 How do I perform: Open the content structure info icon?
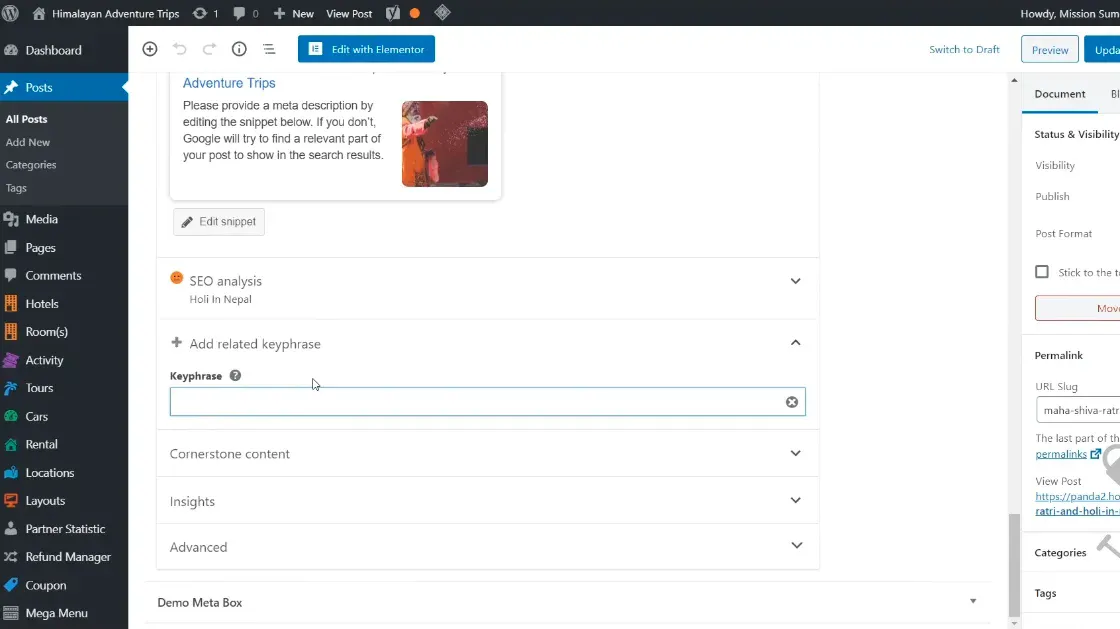[x=239, y=49]
